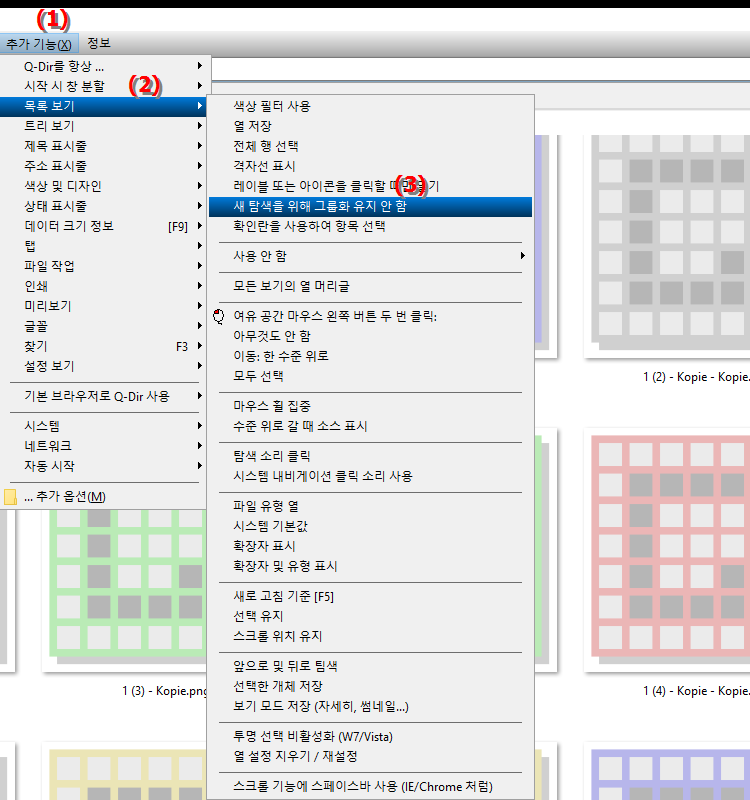Click 열 설정 지우기 / 재설정
The height and width of the screenshot is (800, 750).
tap(370, 756)
